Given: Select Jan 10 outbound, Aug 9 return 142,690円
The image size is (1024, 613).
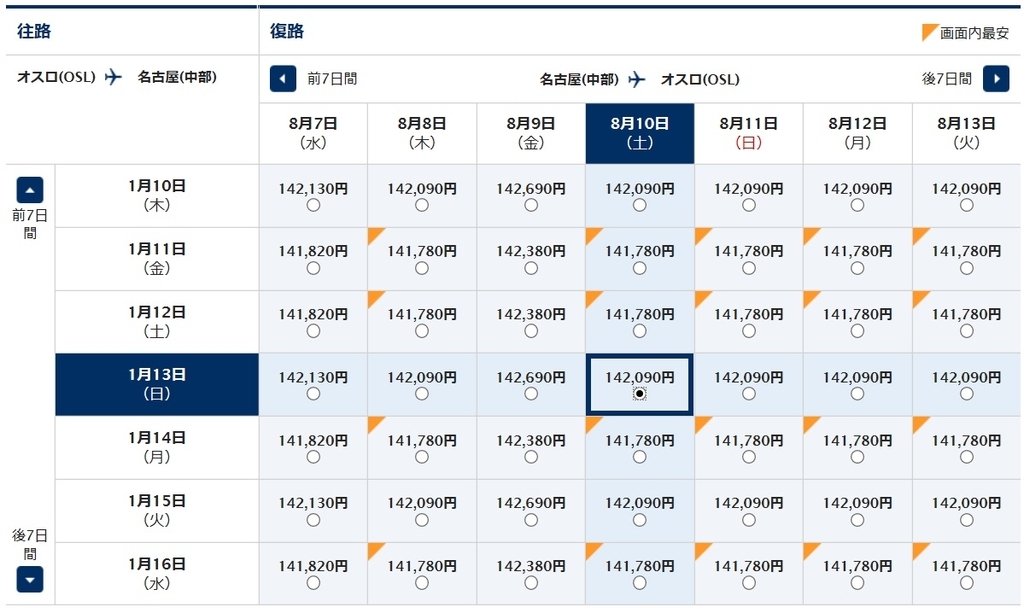Looking at the screenshot, I should [x=531, y=205].
